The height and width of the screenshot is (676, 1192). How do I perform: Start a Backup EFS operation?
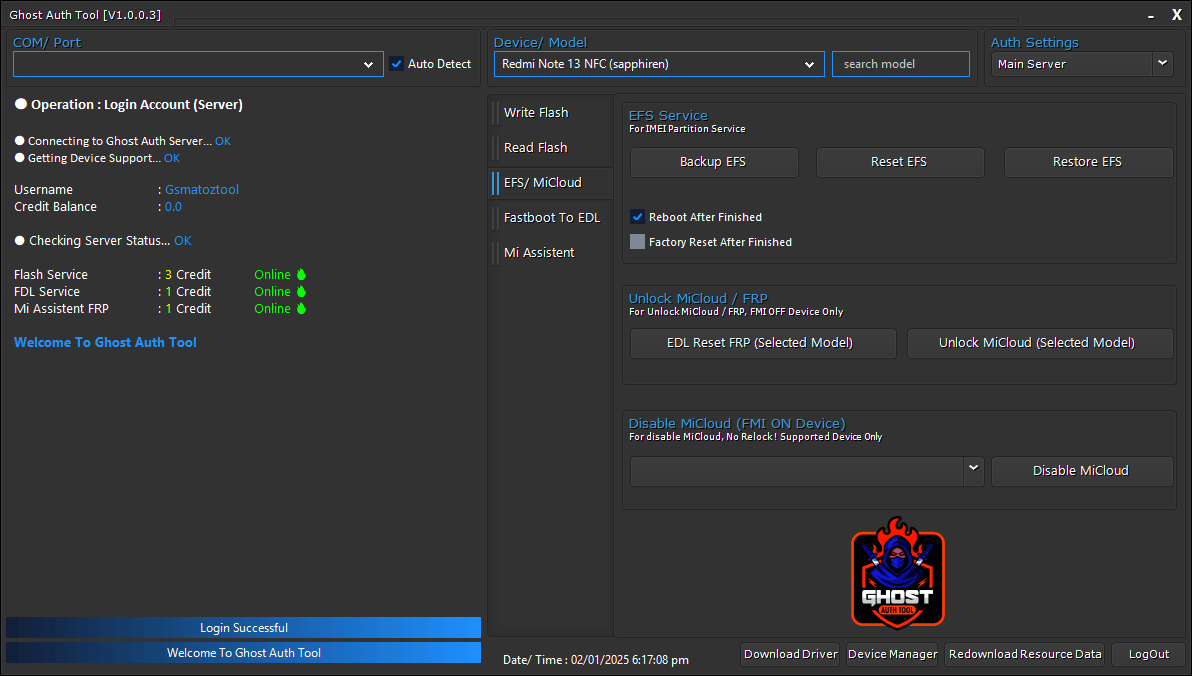point(713,162)
